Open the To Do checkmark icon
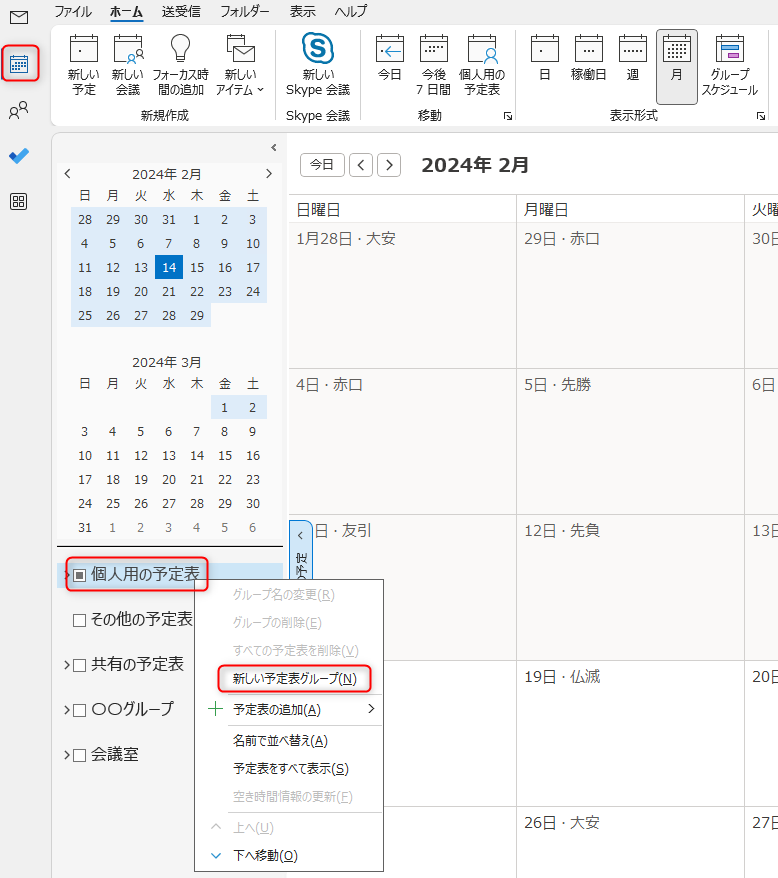778x878 pixels. point(19,156)
